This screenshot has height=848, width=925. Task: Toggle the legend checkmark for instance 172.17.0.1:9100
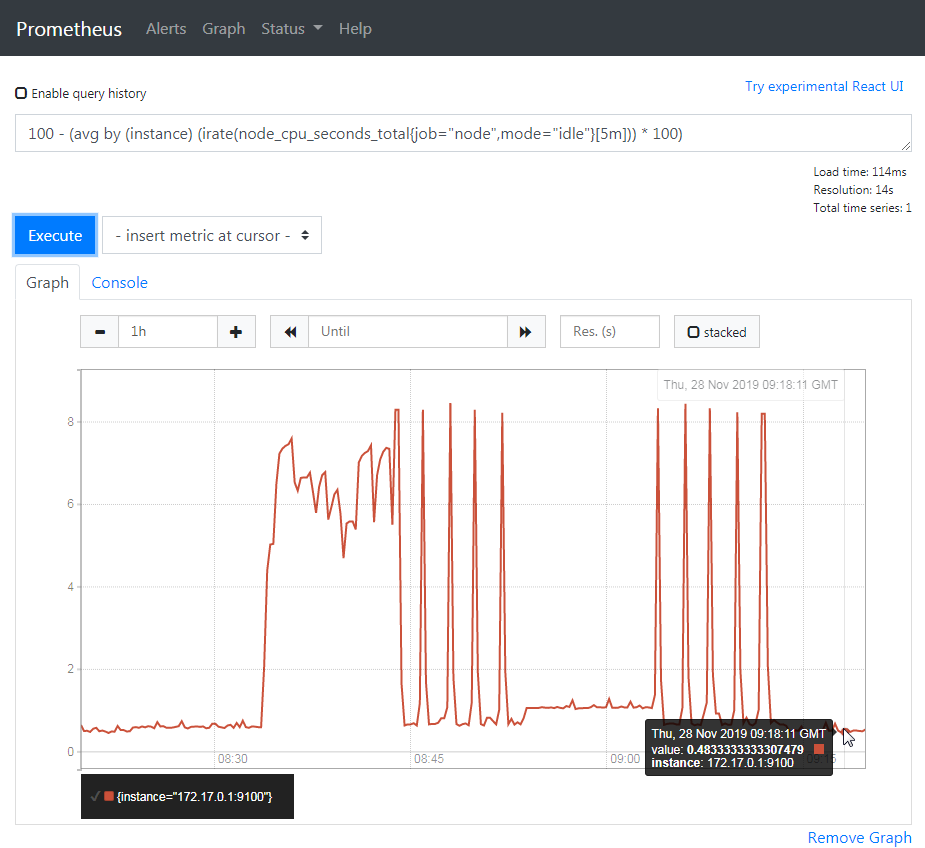tap(95, 797)
